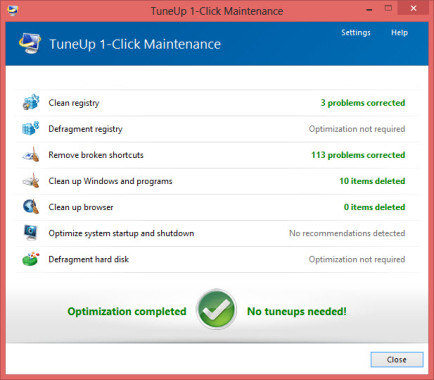Click the header title TuneUp 1-Click Maintenance
Screen dimensions: 434x380
point(135,44)
